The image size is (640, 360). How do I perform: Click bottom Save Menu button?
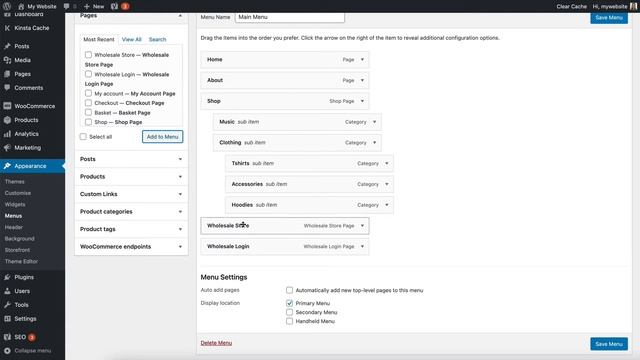point(609,344)
